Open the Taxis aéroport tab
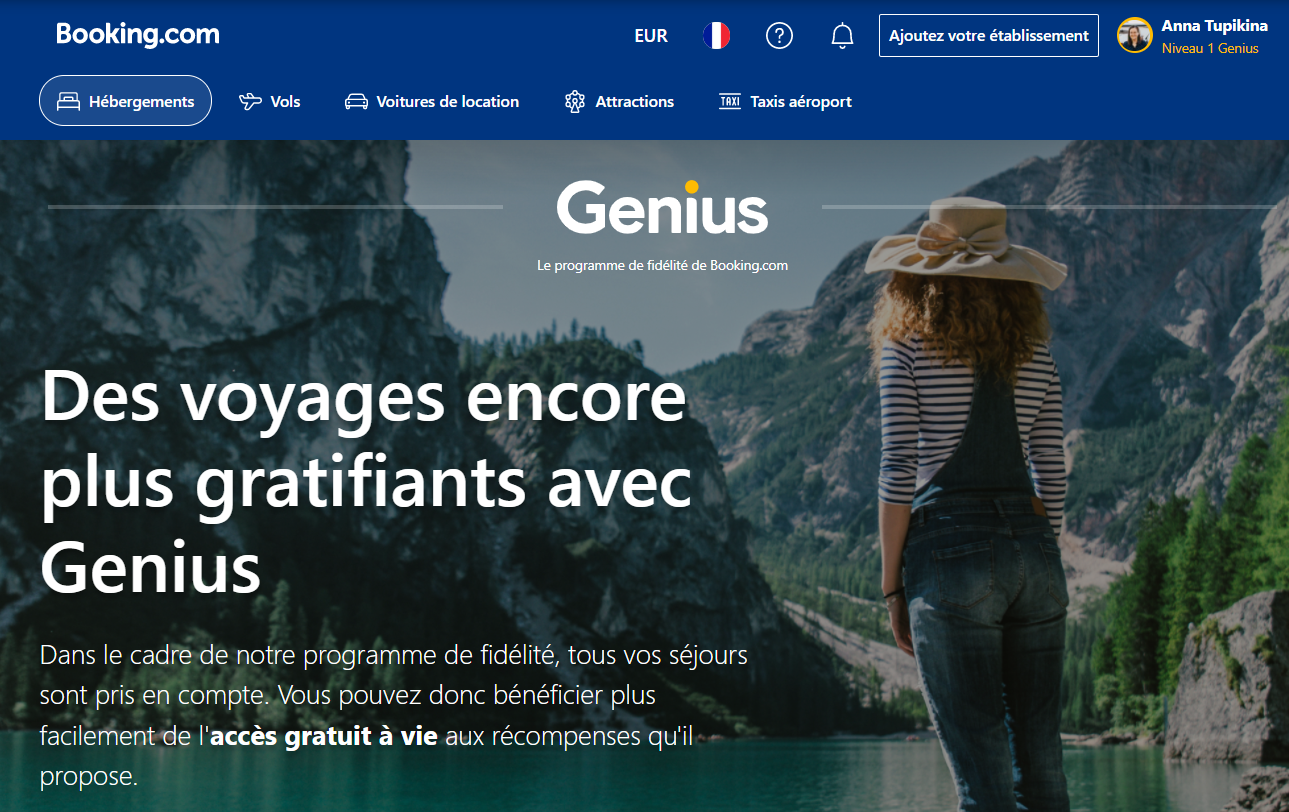This screenshot has height=812, width=1289. (785, 101)
